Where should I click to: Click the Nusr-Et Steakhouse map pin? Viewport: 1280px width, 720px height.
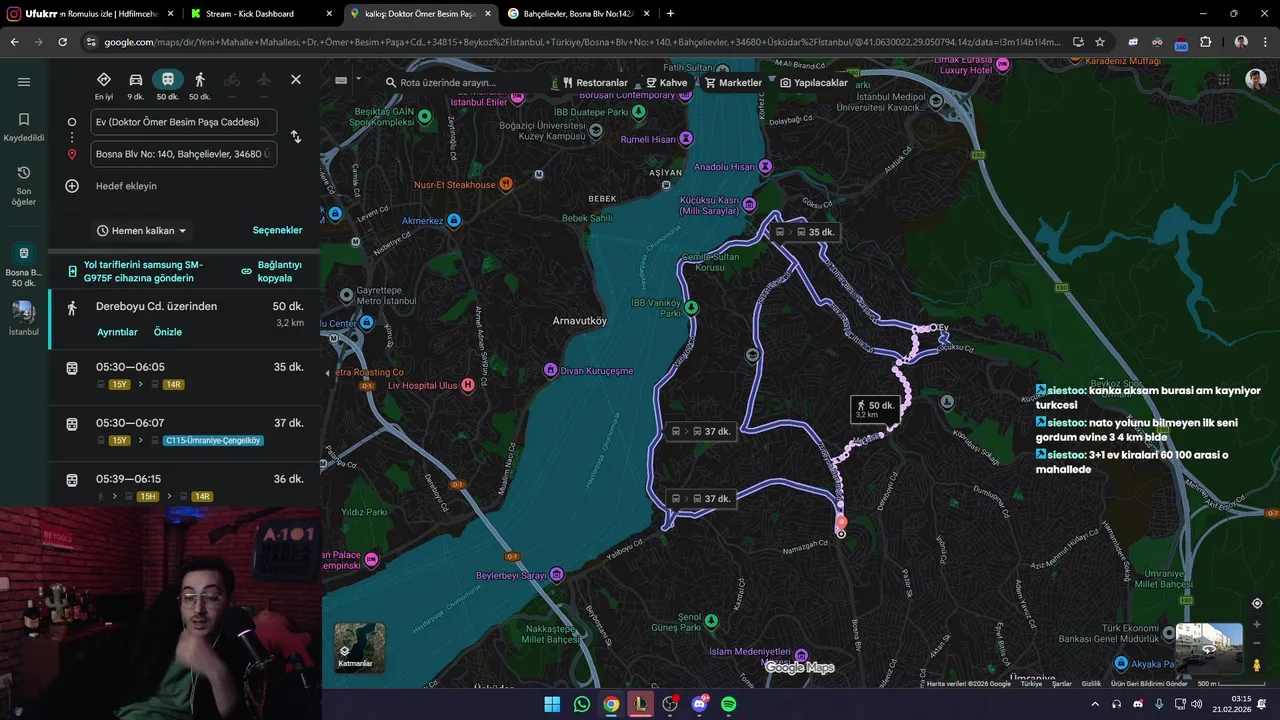pos(506,184)
